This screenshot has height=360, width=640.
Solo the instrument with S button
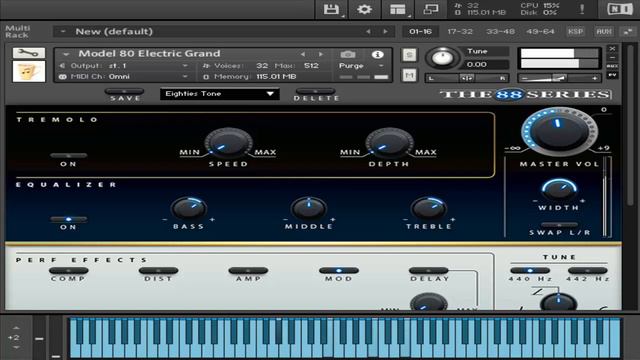[409, 55]
